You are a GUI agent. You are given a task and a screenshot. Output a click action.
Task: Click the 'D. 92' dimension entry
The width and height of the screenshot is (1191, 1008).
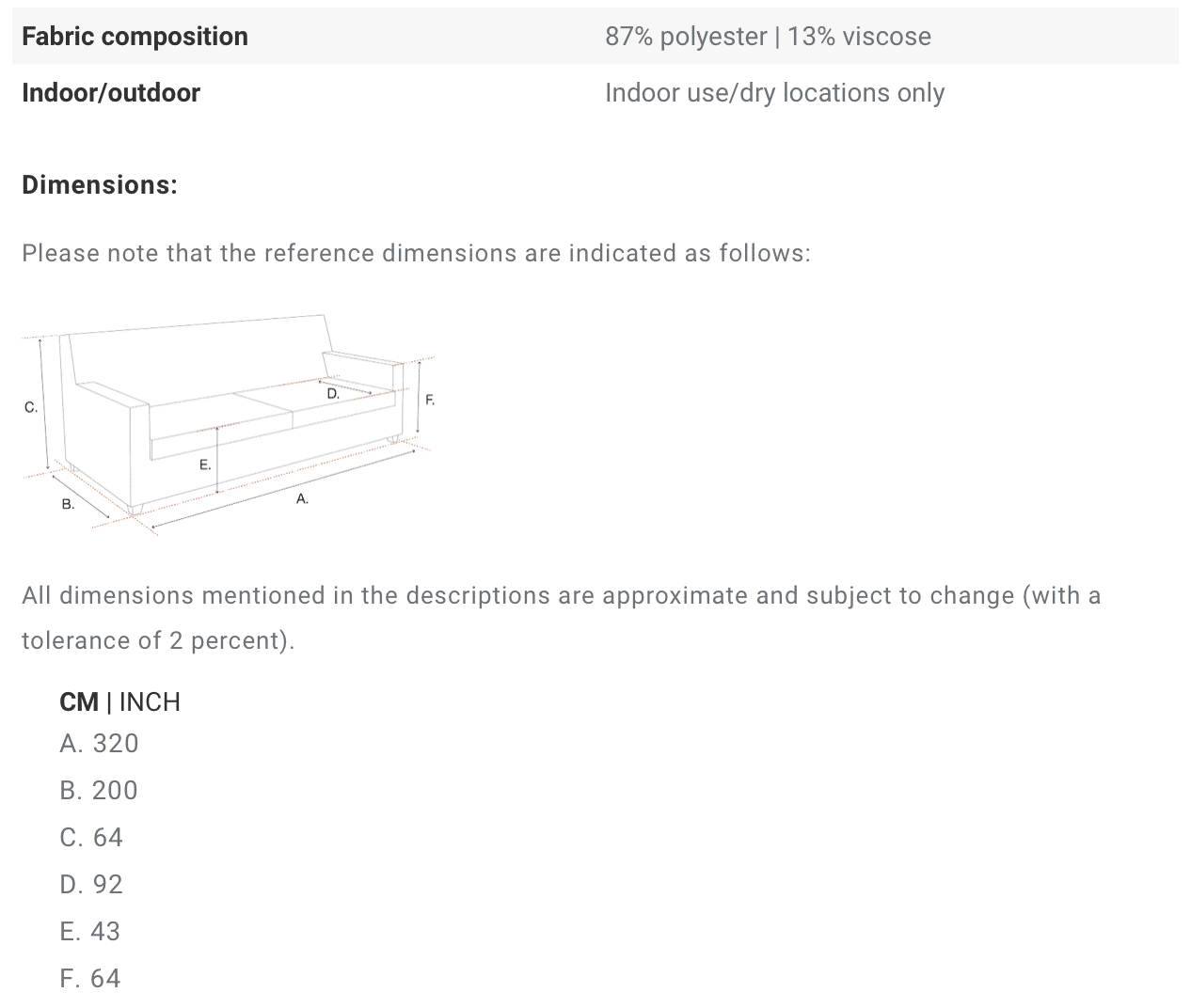(91, 885)
